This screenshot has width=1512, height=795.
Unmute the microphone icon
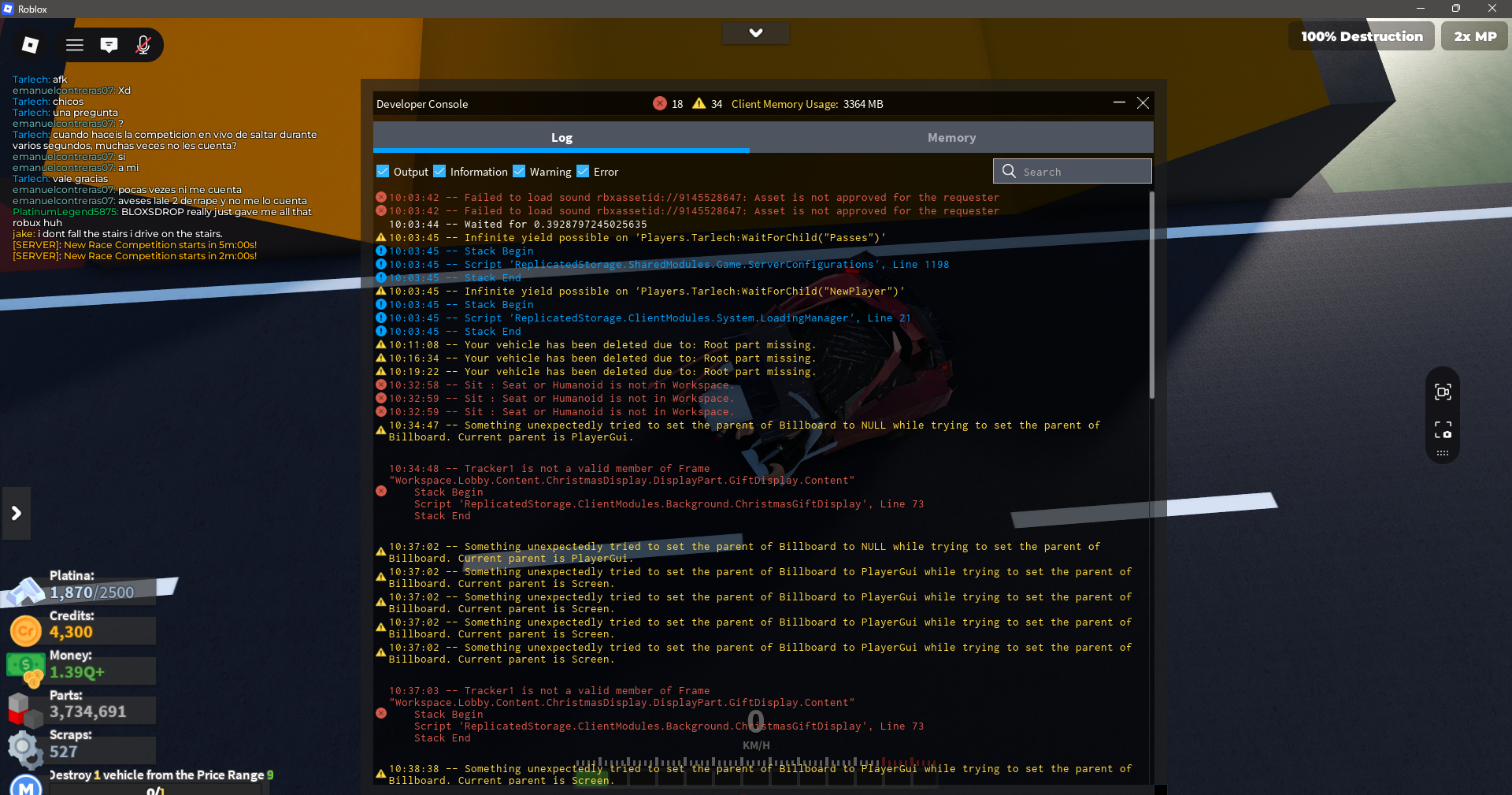coord(143,45)
